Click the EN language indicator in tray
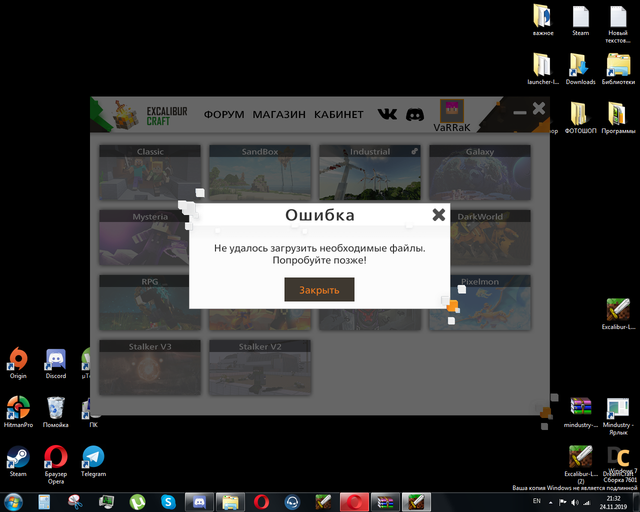Image resolution: width=640 pixels, height=512 pixels. [x=537, y=501]
